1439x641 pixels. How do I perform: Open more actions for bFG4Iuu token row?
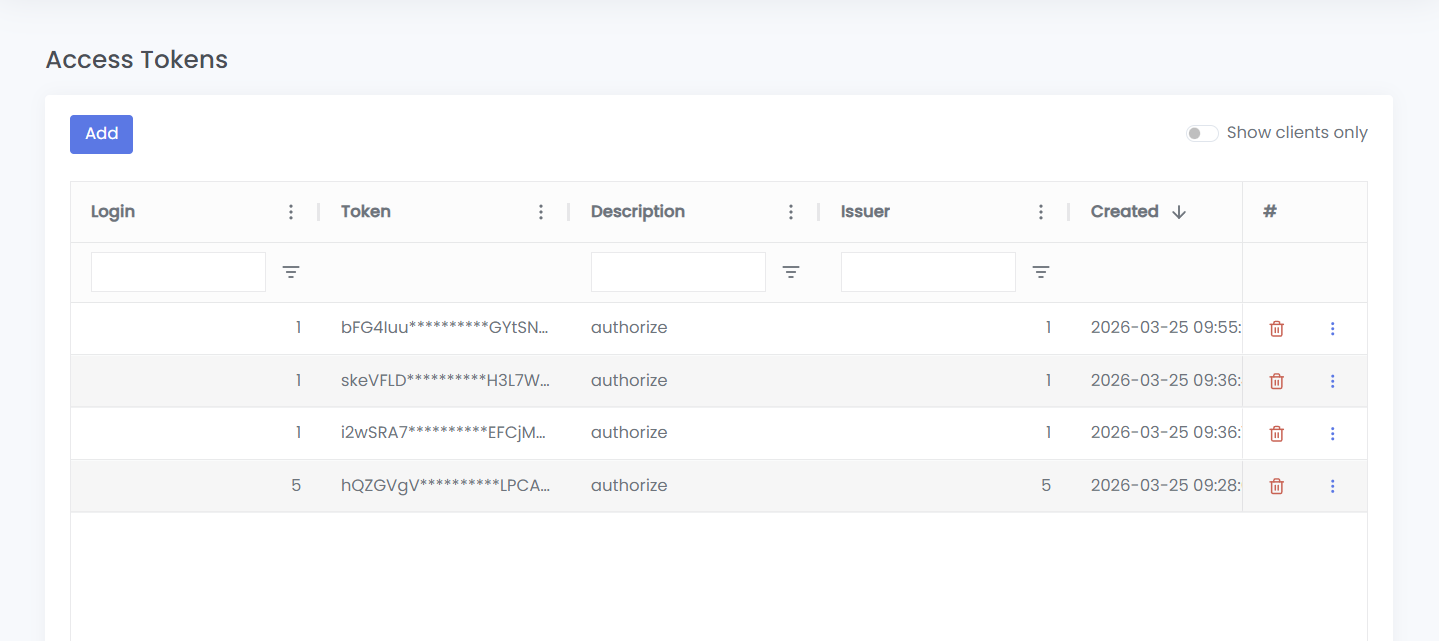tap(1332, 329)
